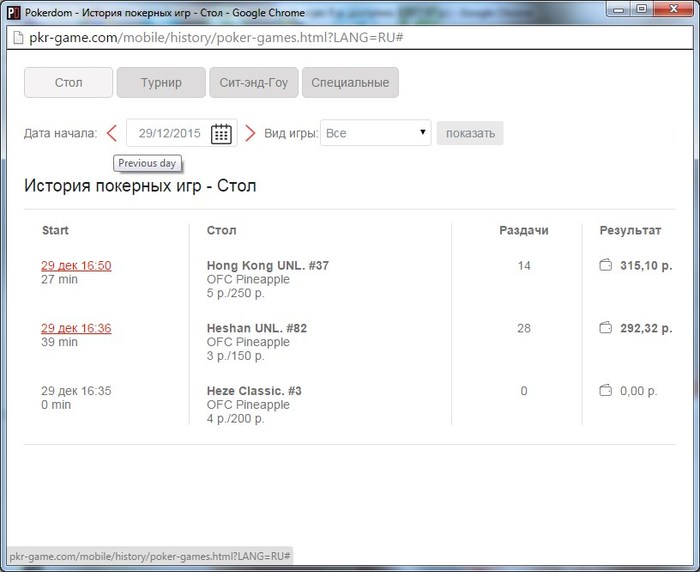Click wallet icon beside 292,32 р.
This screenshot has width=700, height=572.
pyautogui.click(x=605, y=328)
